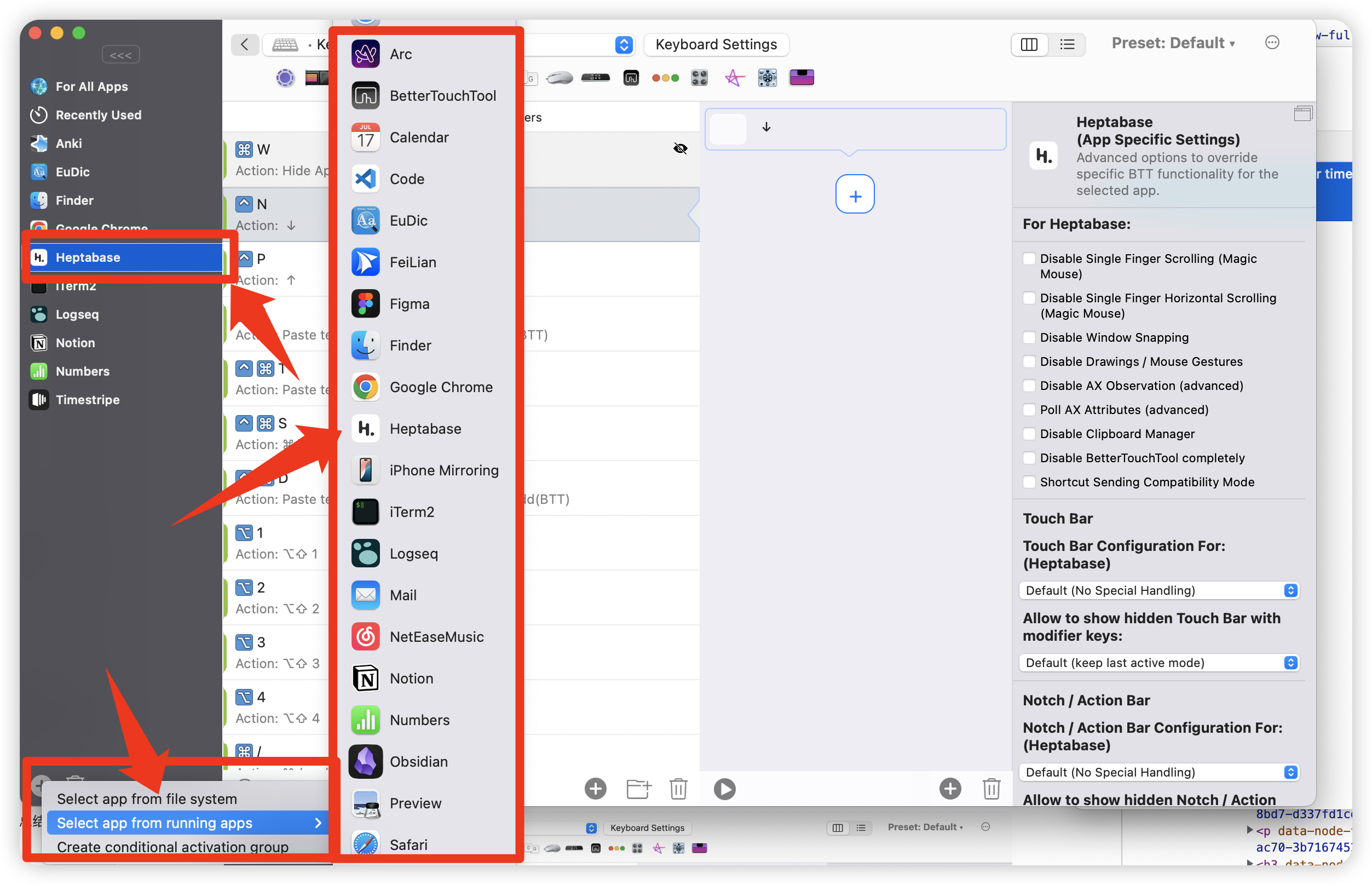
Task: Open the Touch Bar Configuration dropdown
Action: point(1159,590)
